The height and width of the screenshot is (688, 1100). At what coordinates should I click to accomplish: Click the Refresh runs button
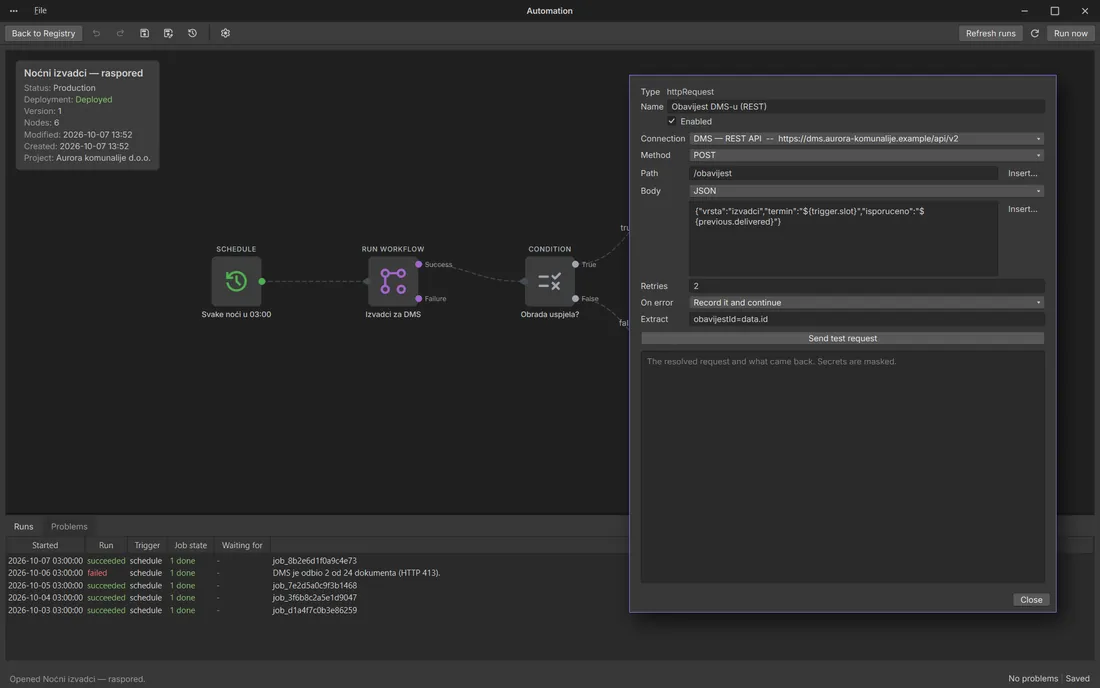[990, 33]
